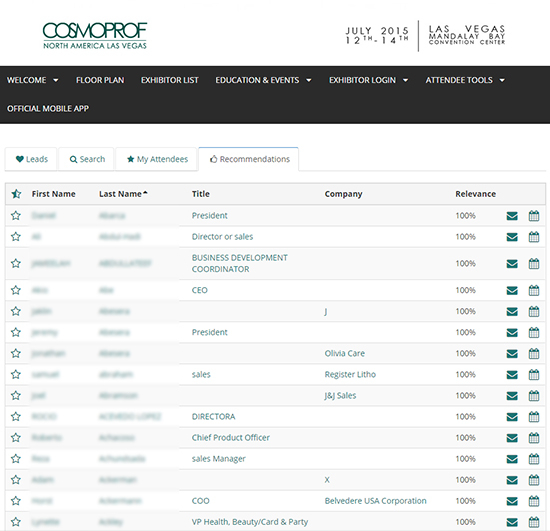Click the Cosmoprof North America logo

tap(95, 35)
